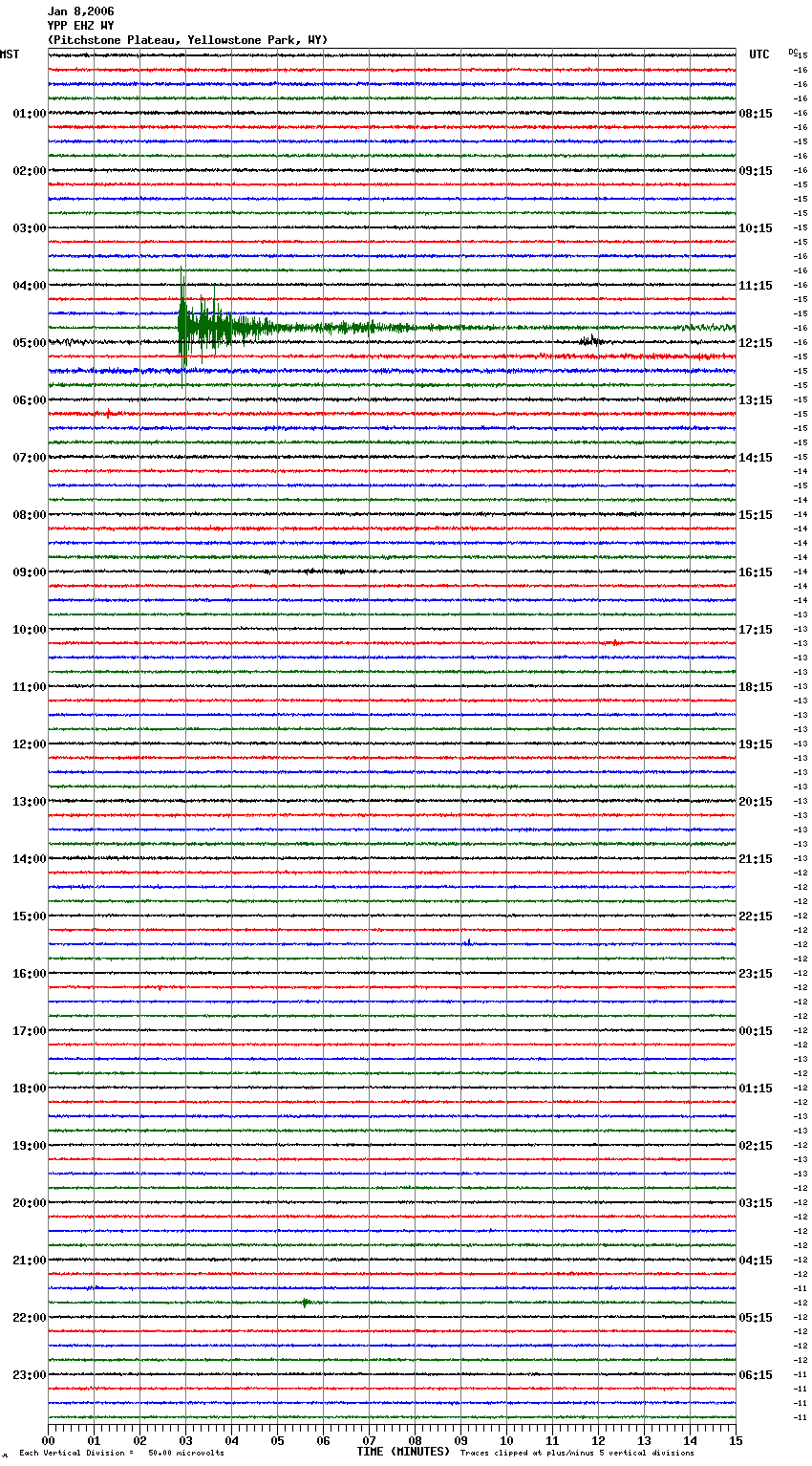Click the 09:15 UTC time label

click(x=756, y=171)
